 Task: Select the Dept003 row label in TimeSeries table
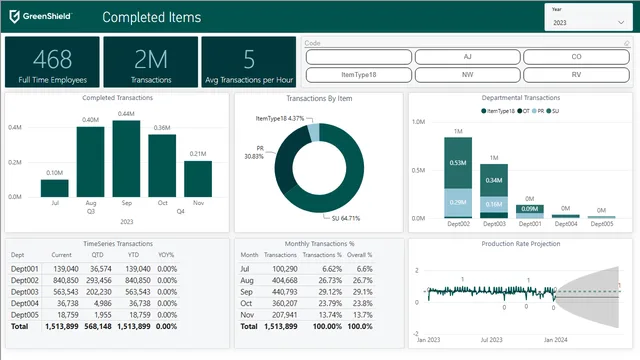coord(24,292)
